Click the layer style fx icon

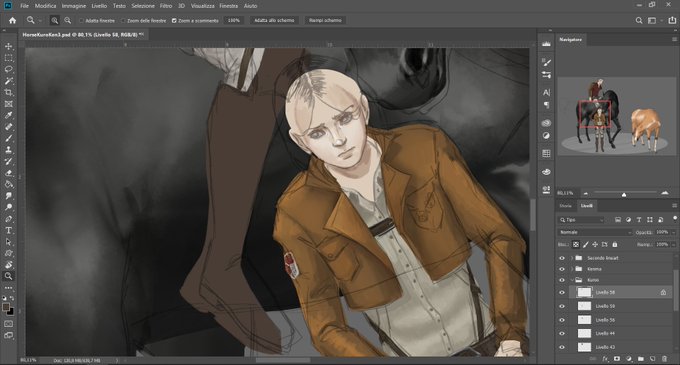pyautogui.click(x=606, y=359)
